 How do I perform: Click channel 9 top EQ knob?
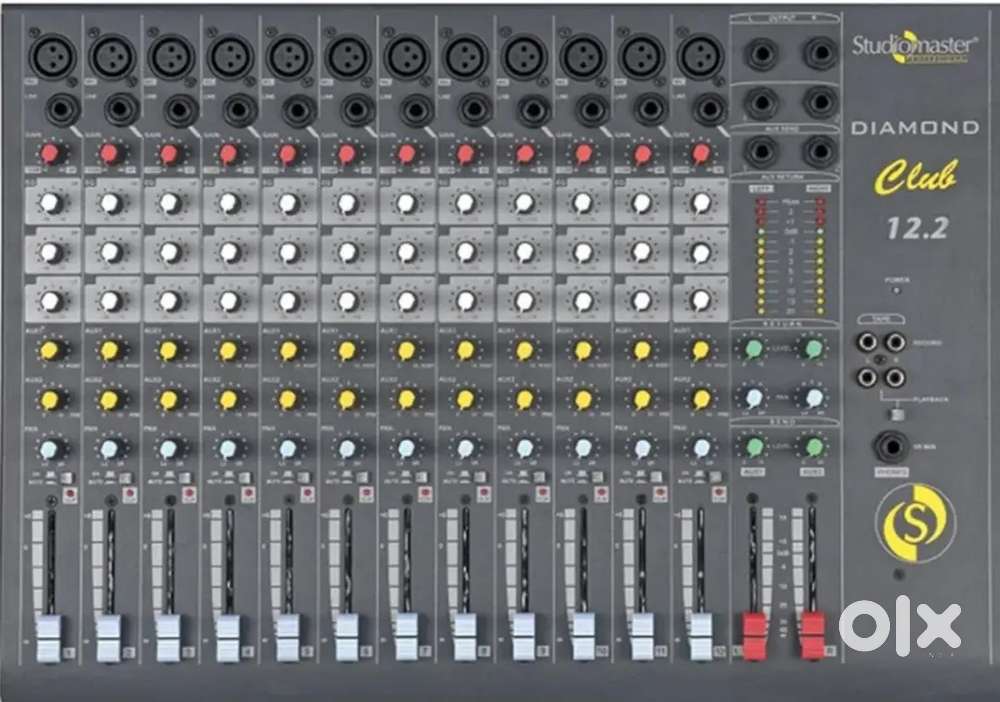click(524, 203)
